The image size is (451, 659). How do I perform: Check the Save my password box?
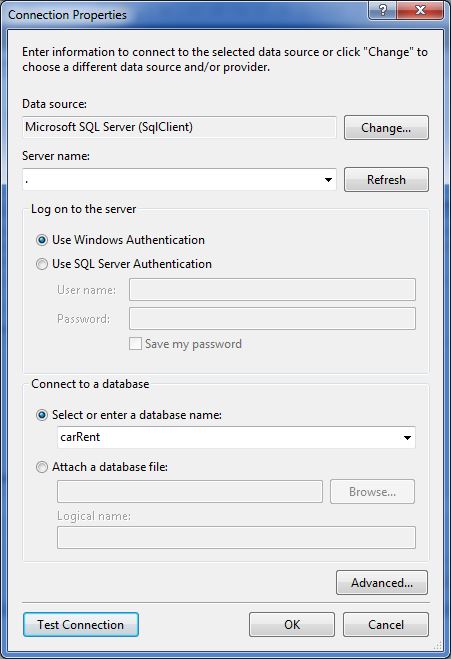pos(135,344)
